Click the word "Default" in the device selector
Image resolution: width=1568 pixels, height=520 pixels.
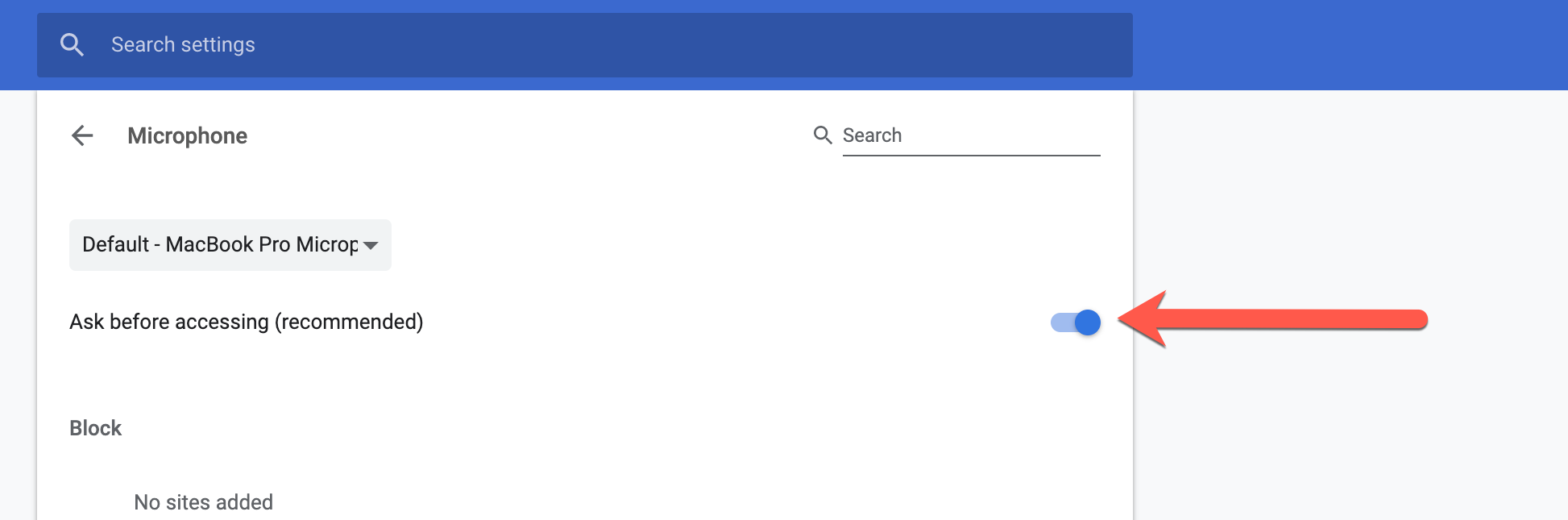116,244
